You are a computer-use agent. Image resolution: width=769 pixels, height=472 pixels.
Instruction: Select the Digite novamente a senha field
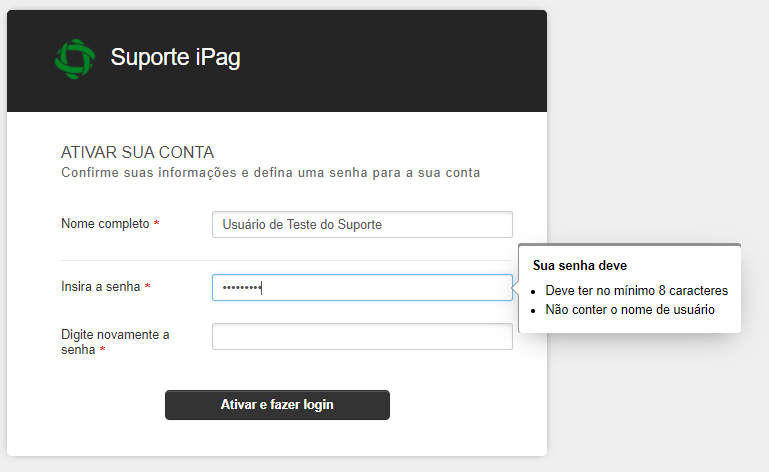click(x=362, y=336)
